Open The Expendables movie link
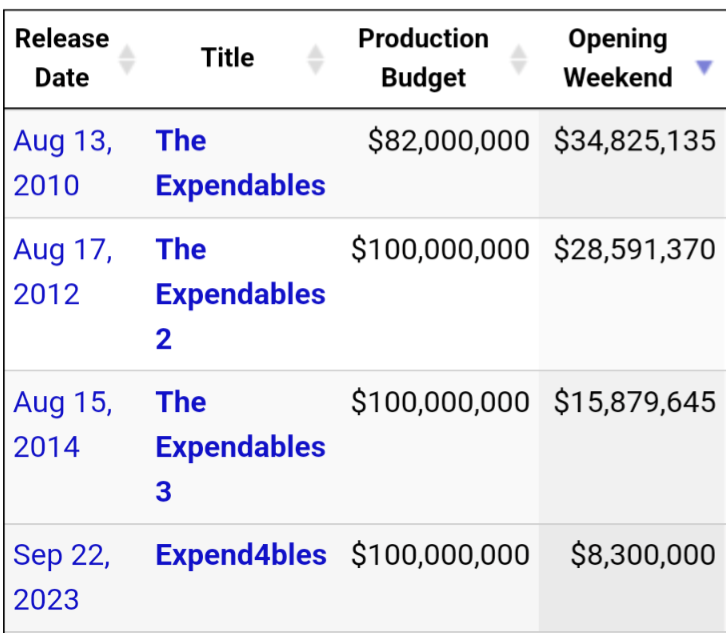 tap(240, 163)
